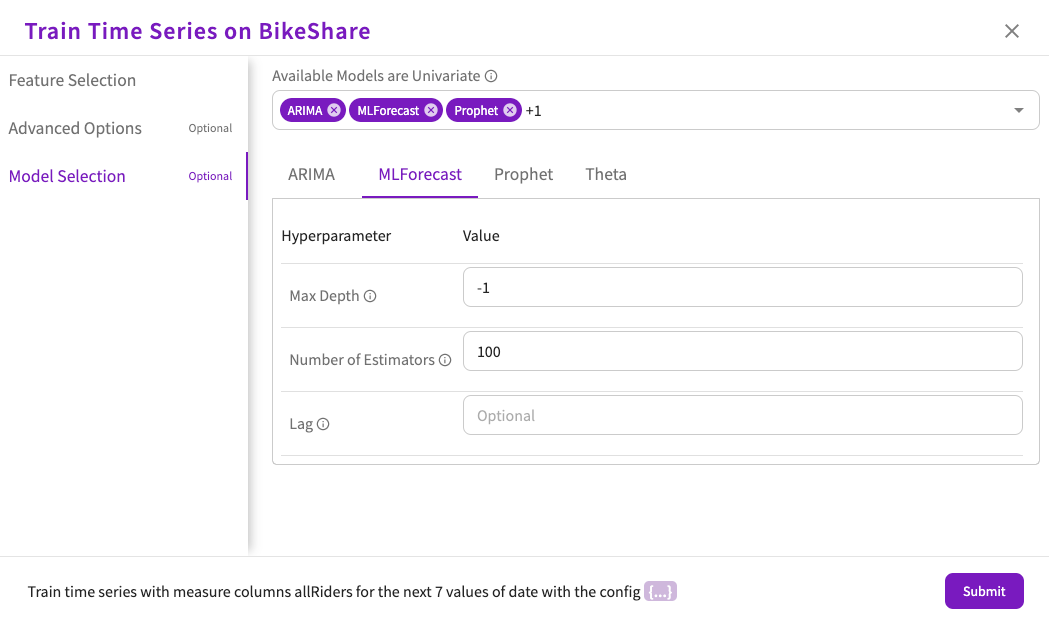Show Max Depth info tooltip
This screenshot has height=618, width=1049.
(x=370, y=296)
